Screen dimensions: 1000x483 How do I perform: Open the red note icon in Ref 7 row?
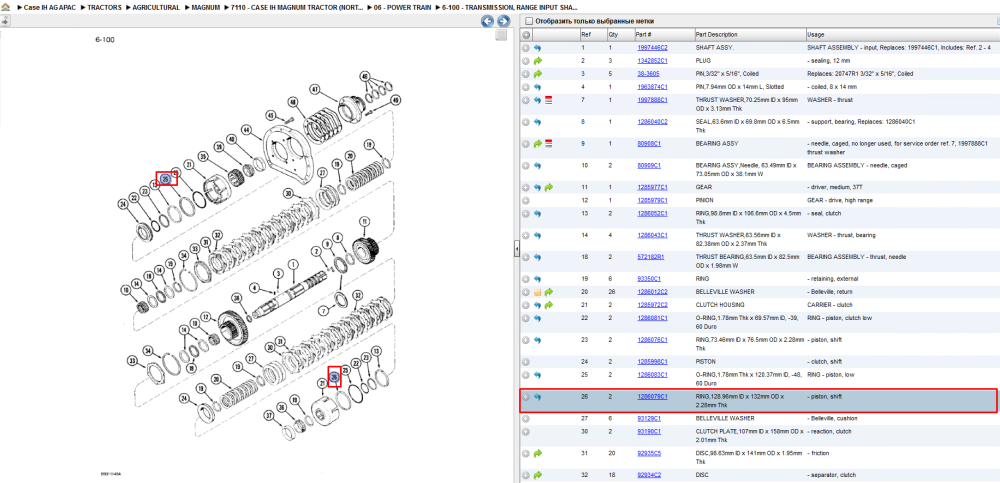point(548,100)
